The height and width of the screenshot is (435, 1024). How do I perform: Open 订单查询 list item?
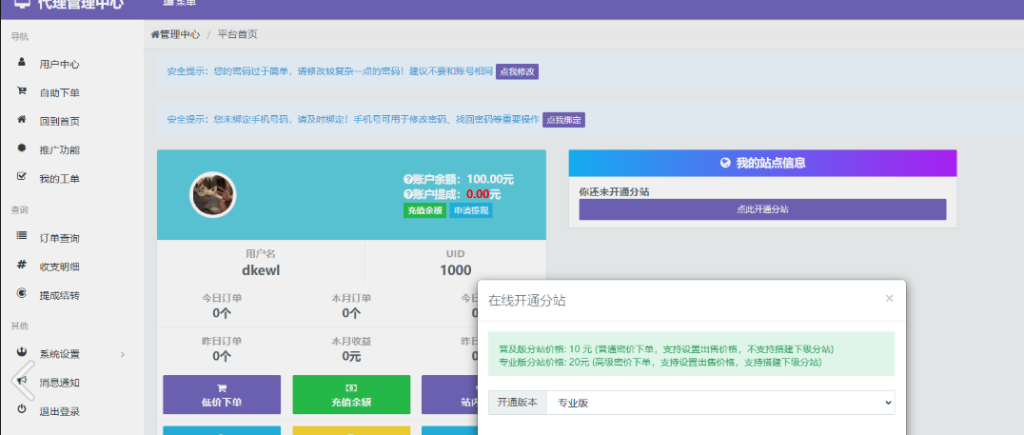[59, 238]
